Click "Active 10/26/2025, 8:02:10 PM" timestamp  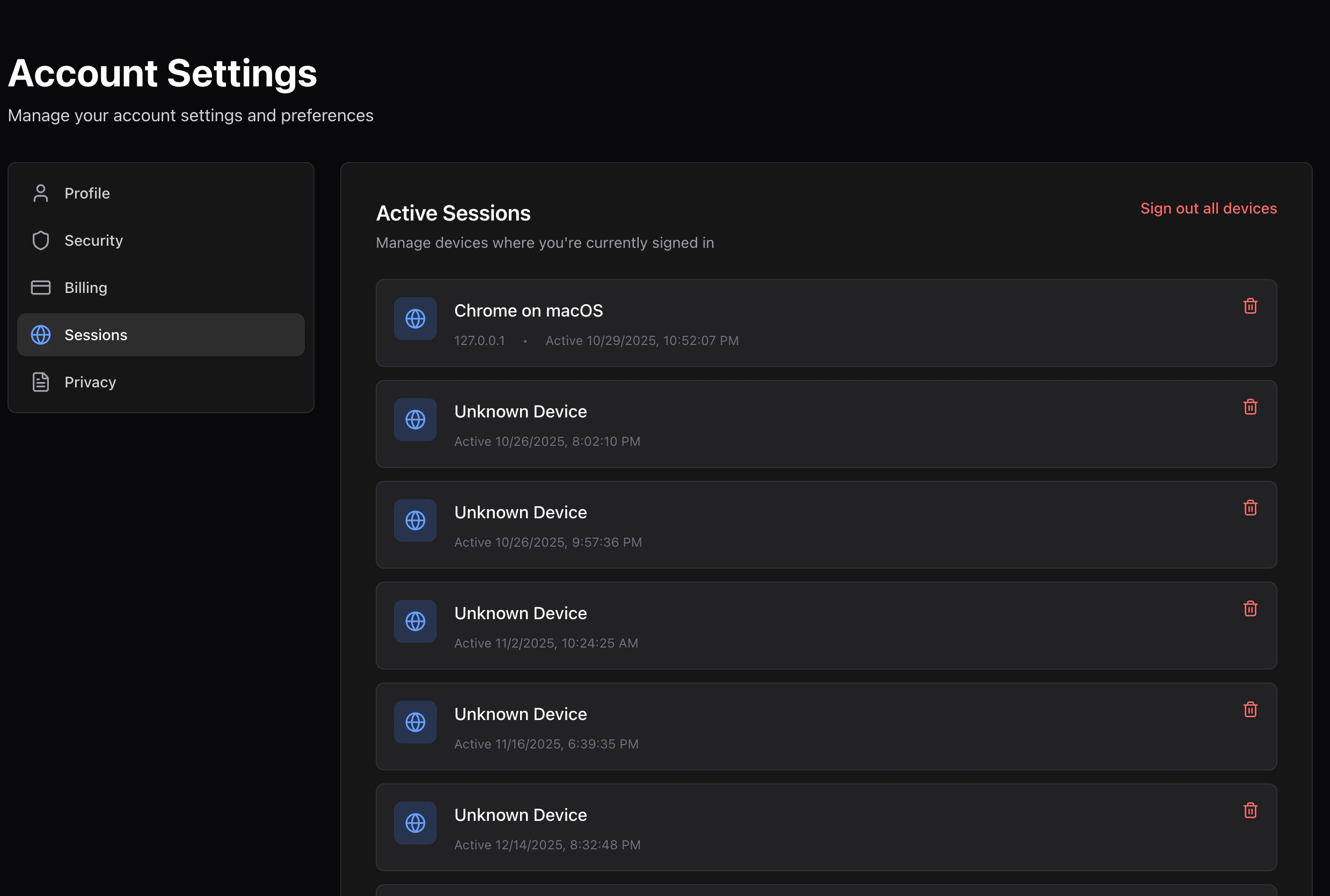coord(547,441)
